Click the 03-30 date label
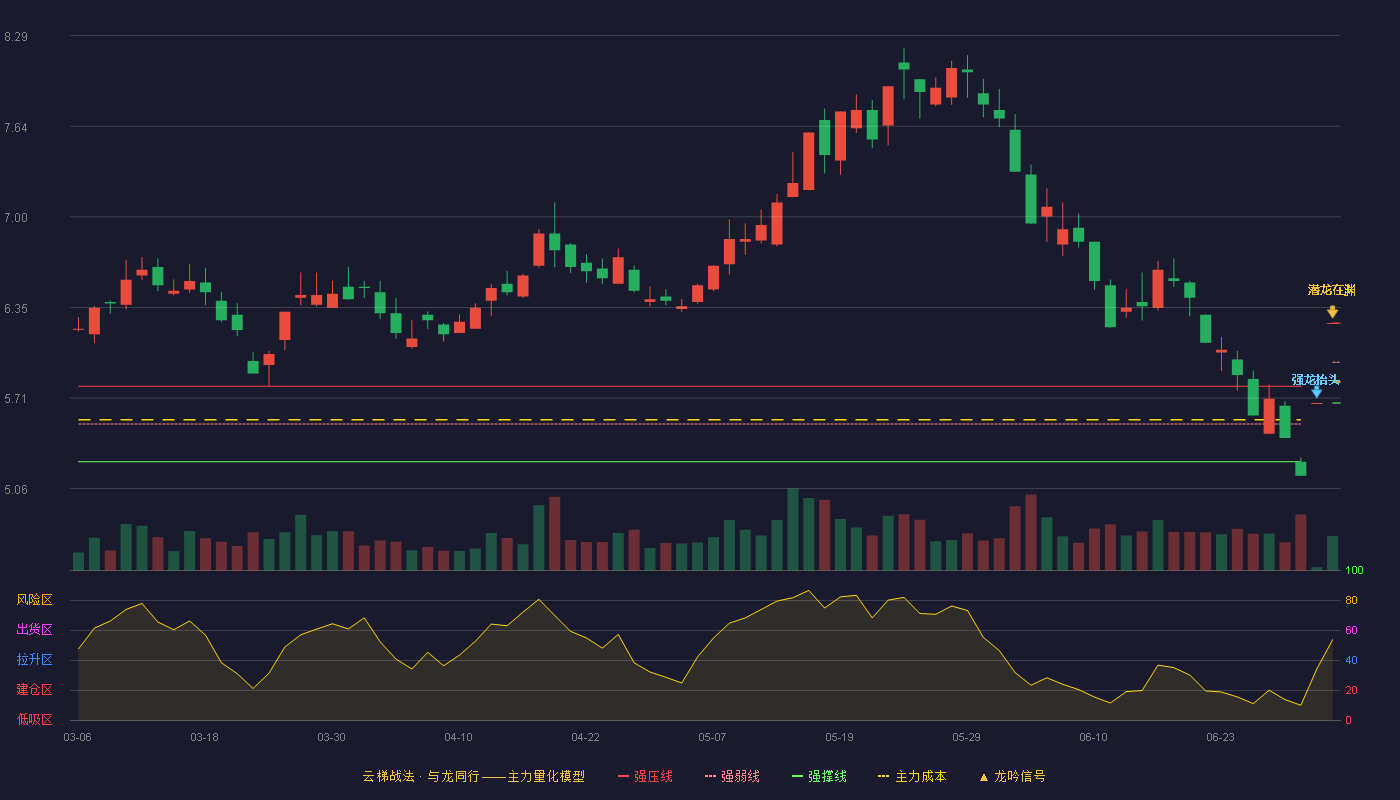The height and width of the screenshot is (800, 1400). click(331, 737)
